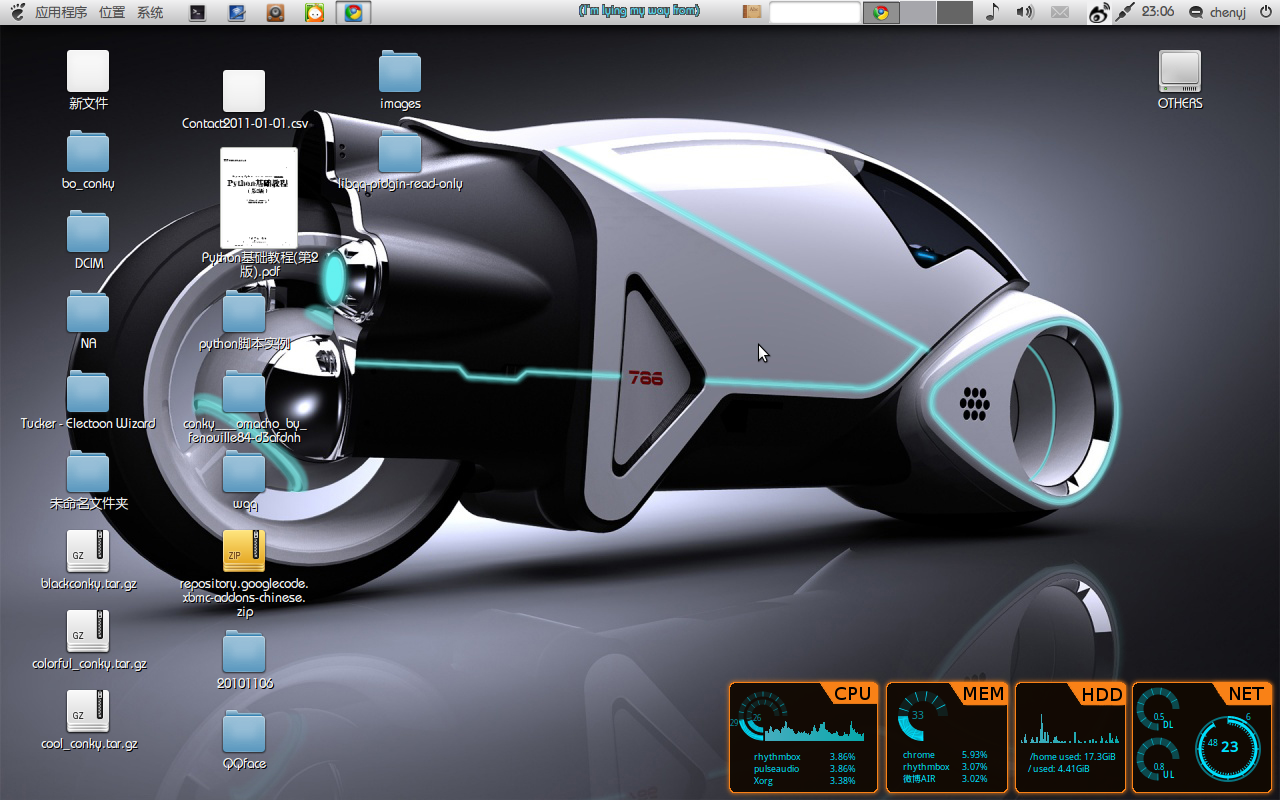Click the 微博AIR row in MEM widget

coord(944,779)
